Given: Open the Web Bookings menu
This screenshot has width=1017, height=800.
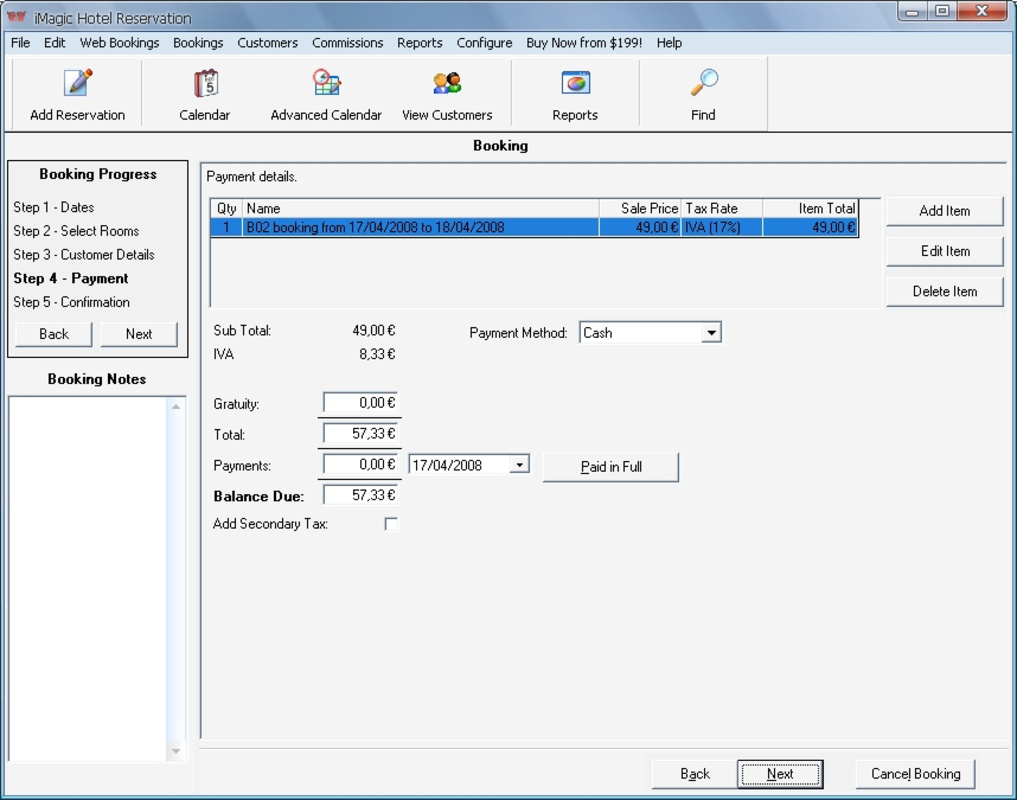Looking at the screenshot, I should click(x=119, y=43).
